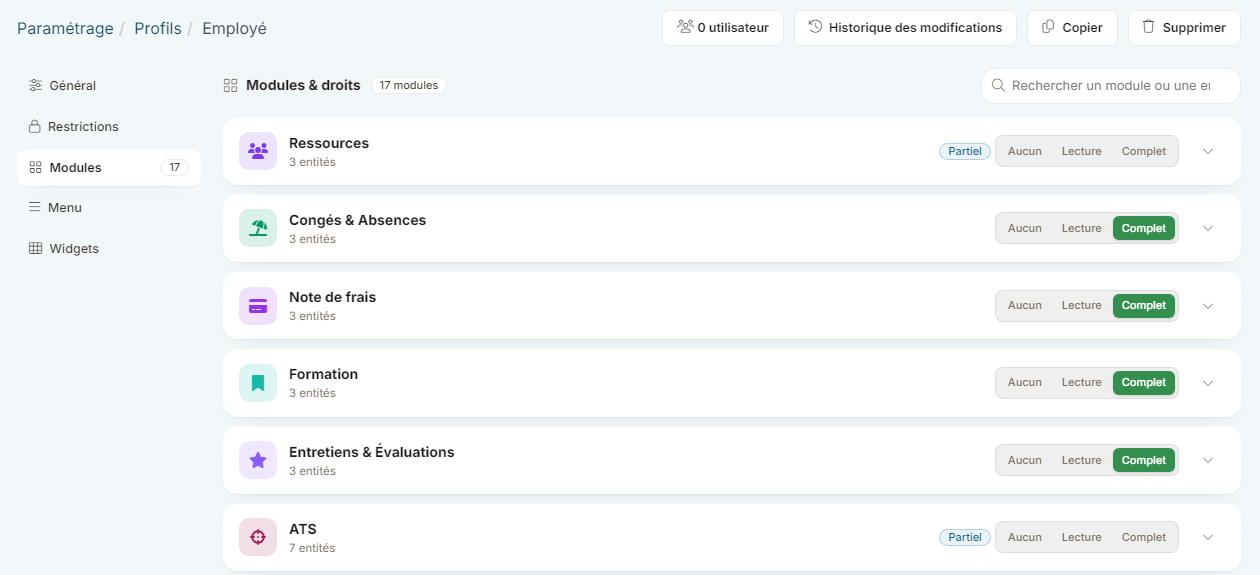This screenshot has width=1260, height=575.
Task: Click the magnifier icon in search box
Action: [998, 85]
